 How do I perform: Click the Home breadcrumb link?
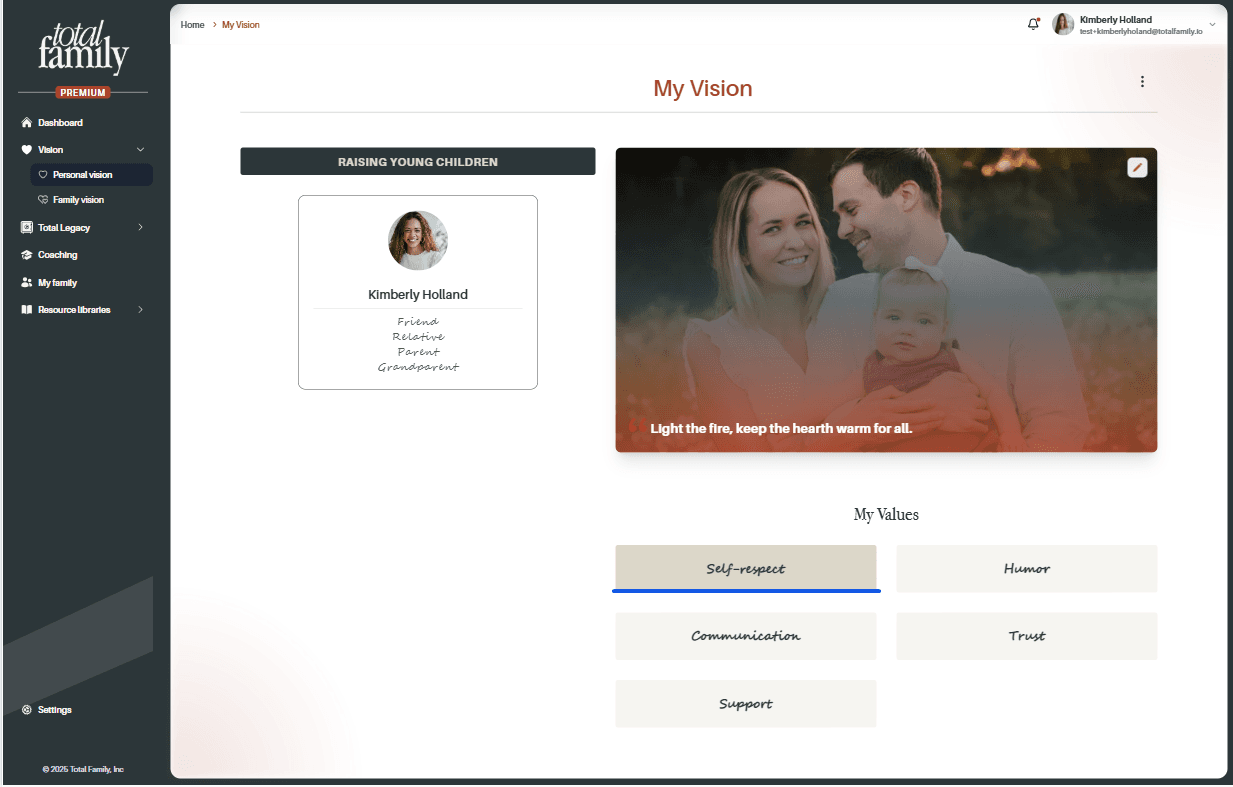pos(192,25)
